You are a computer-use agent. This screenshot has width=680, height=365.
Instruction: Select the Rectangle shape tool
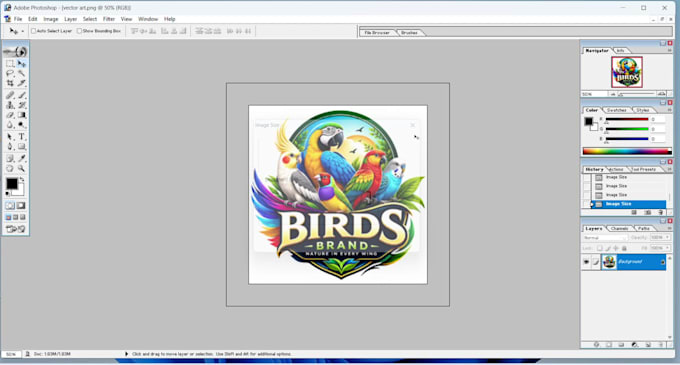tap(21, 147)
